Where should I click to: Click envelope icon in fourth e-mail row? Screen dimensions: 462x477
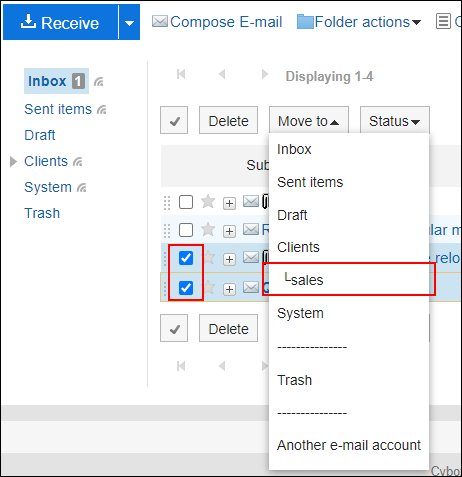[251, 287]
